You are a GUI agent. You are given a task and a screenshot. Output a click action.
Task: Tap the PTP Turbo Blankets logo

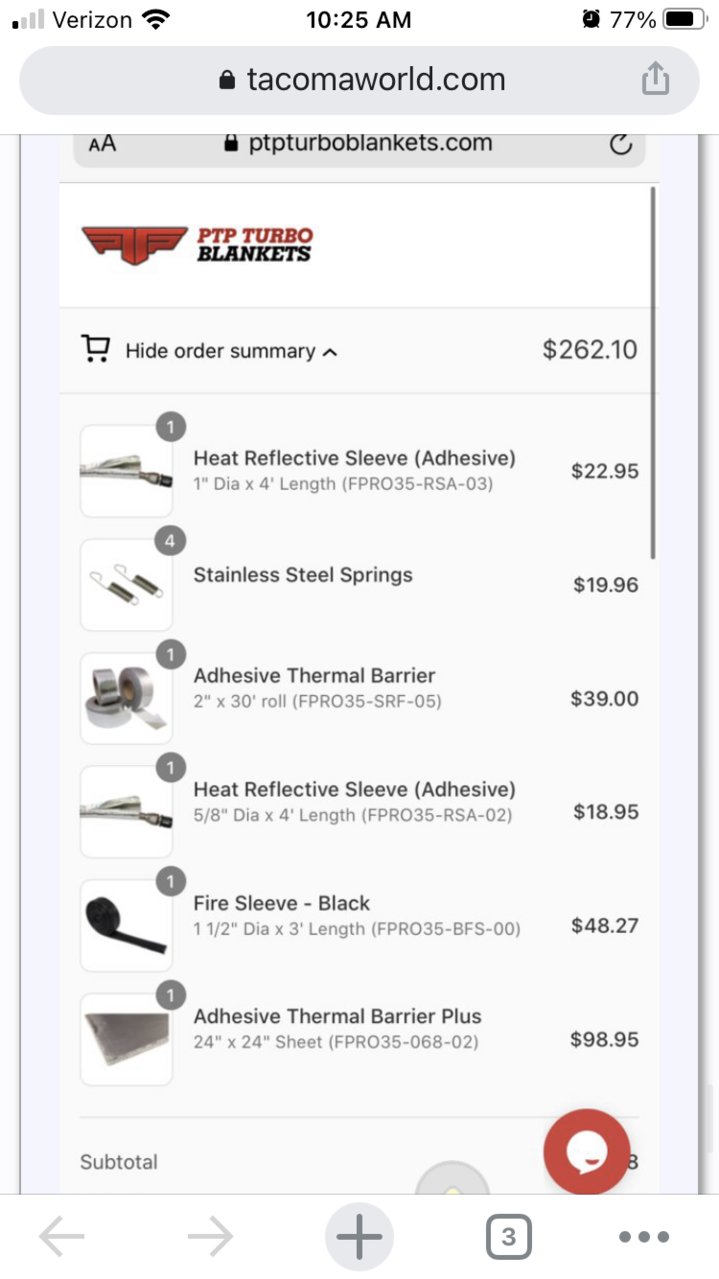(x=197, y=244)
